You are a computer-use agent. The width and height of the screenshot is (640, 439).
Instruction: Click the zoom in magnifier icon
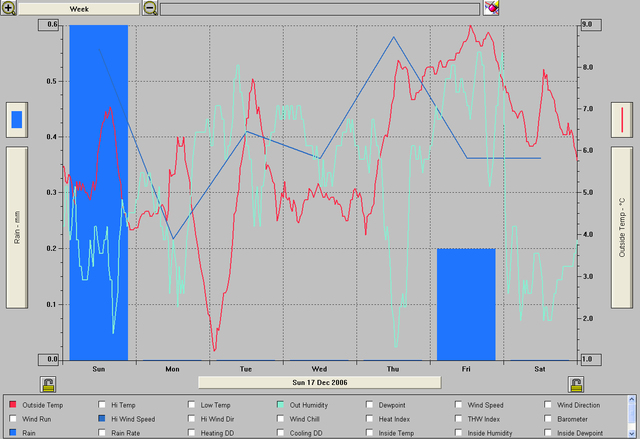click(x=8, y=8)
